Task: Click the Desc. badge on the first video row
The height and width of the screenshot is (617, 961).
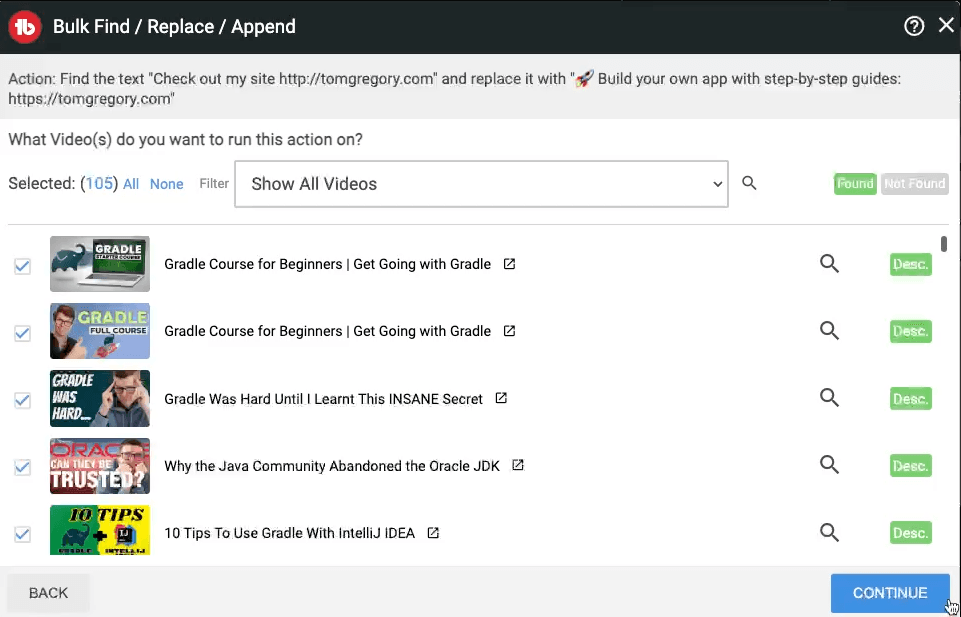Action: coord(909,264)
